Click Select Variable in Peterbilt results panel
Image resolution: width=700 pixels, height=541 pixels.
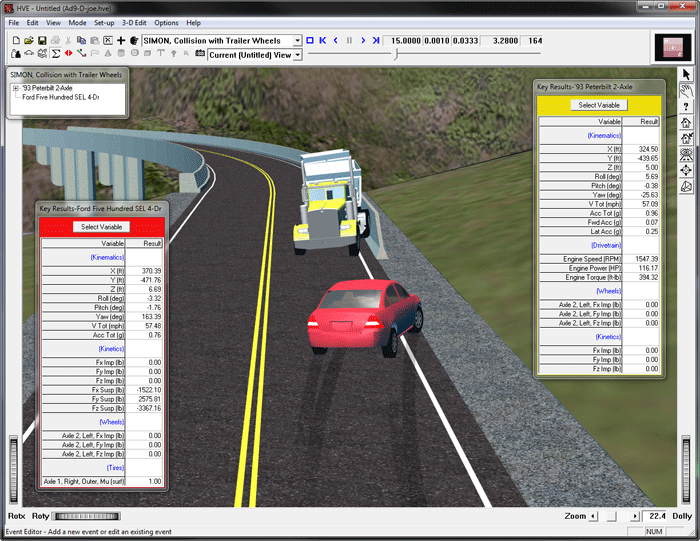pos(600,105)
